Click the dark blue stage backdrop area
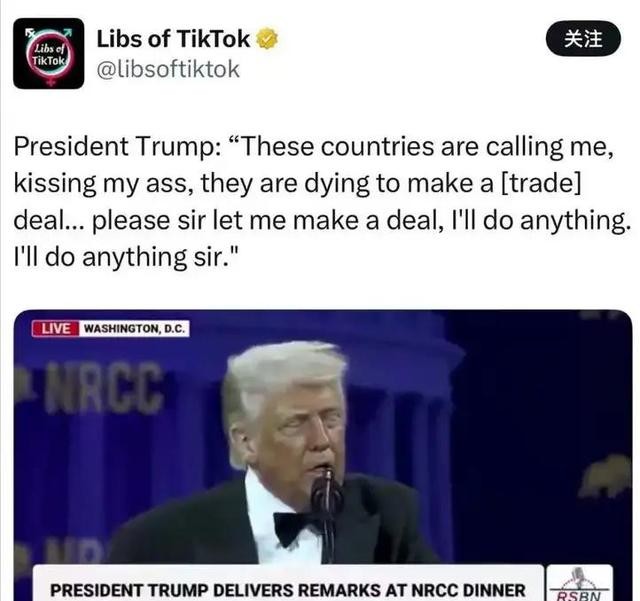Viewport: 640px width, 601px height. (x=531, y=408)
